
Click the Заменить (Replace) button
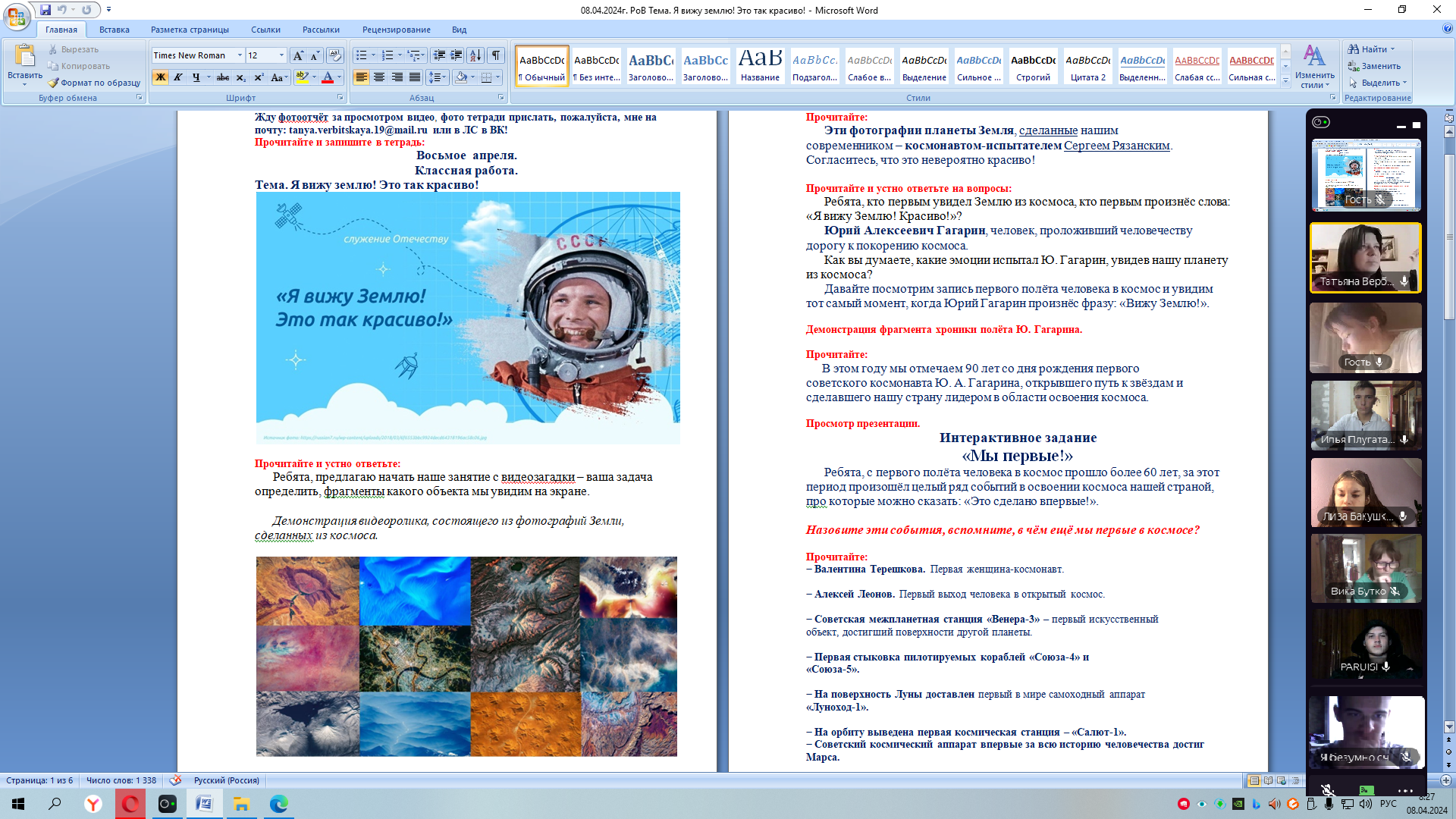click(x=1374, y=66)
